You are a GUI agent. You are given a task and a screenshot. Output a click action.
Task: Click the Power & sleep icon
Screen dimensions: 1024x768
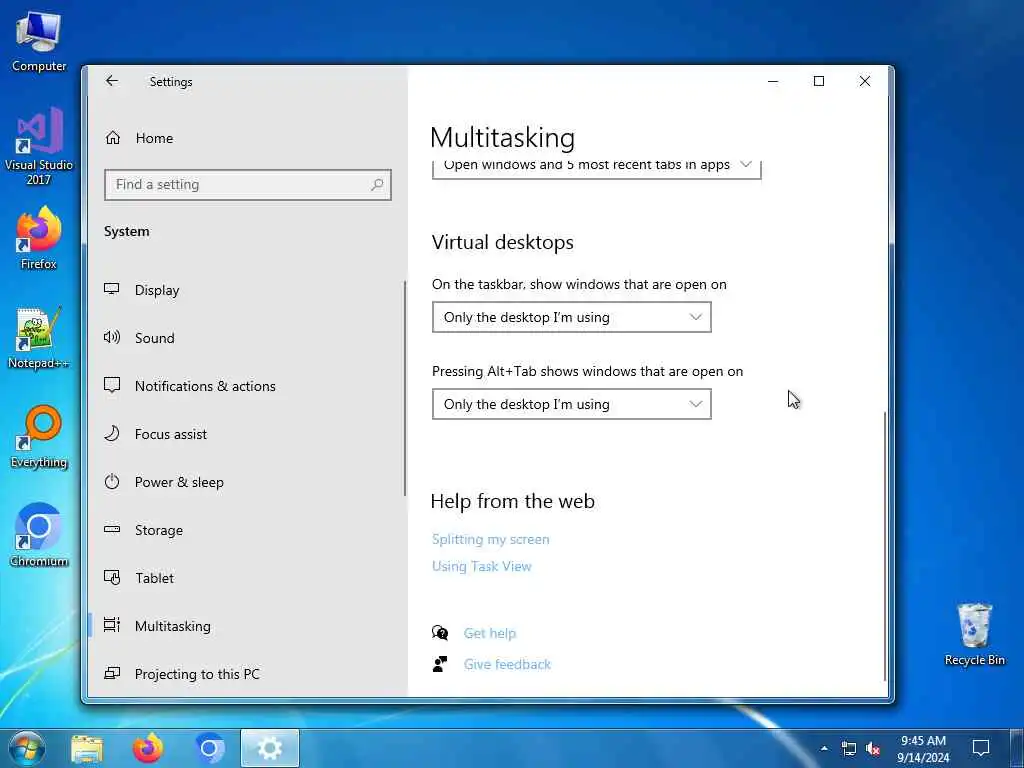coord(112,482)
